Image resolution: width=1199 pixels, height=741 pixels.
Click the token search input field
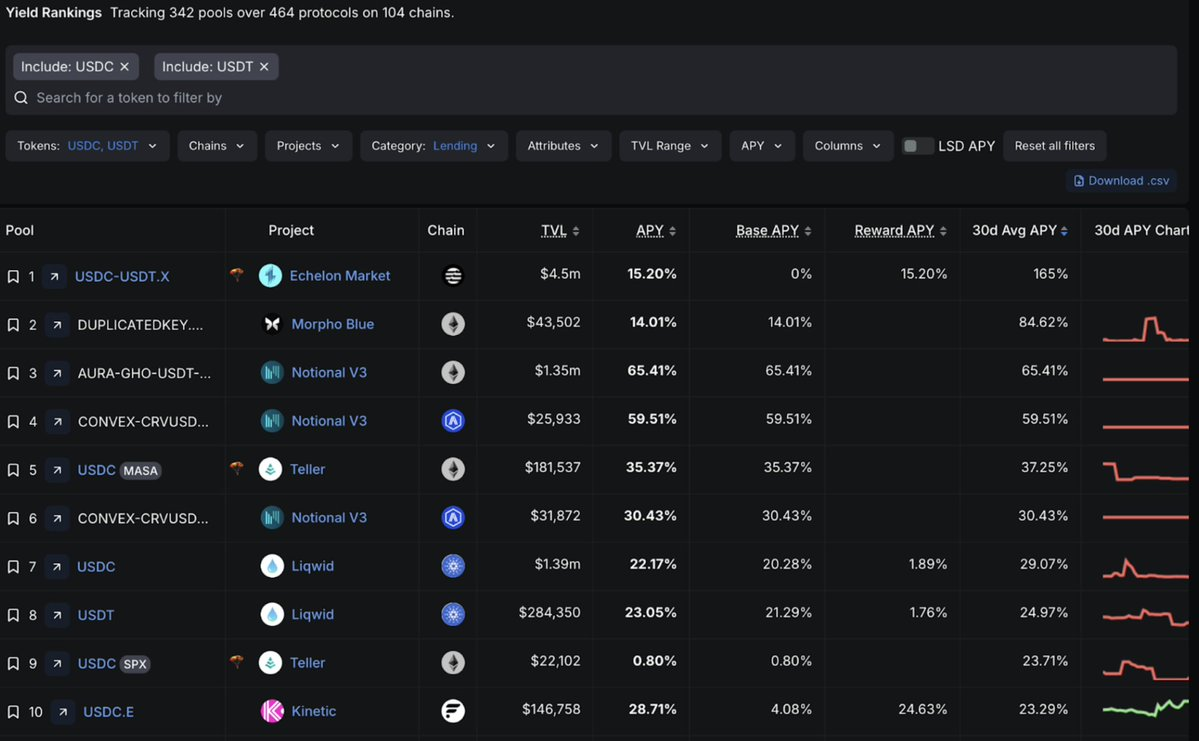click(591, 98)
